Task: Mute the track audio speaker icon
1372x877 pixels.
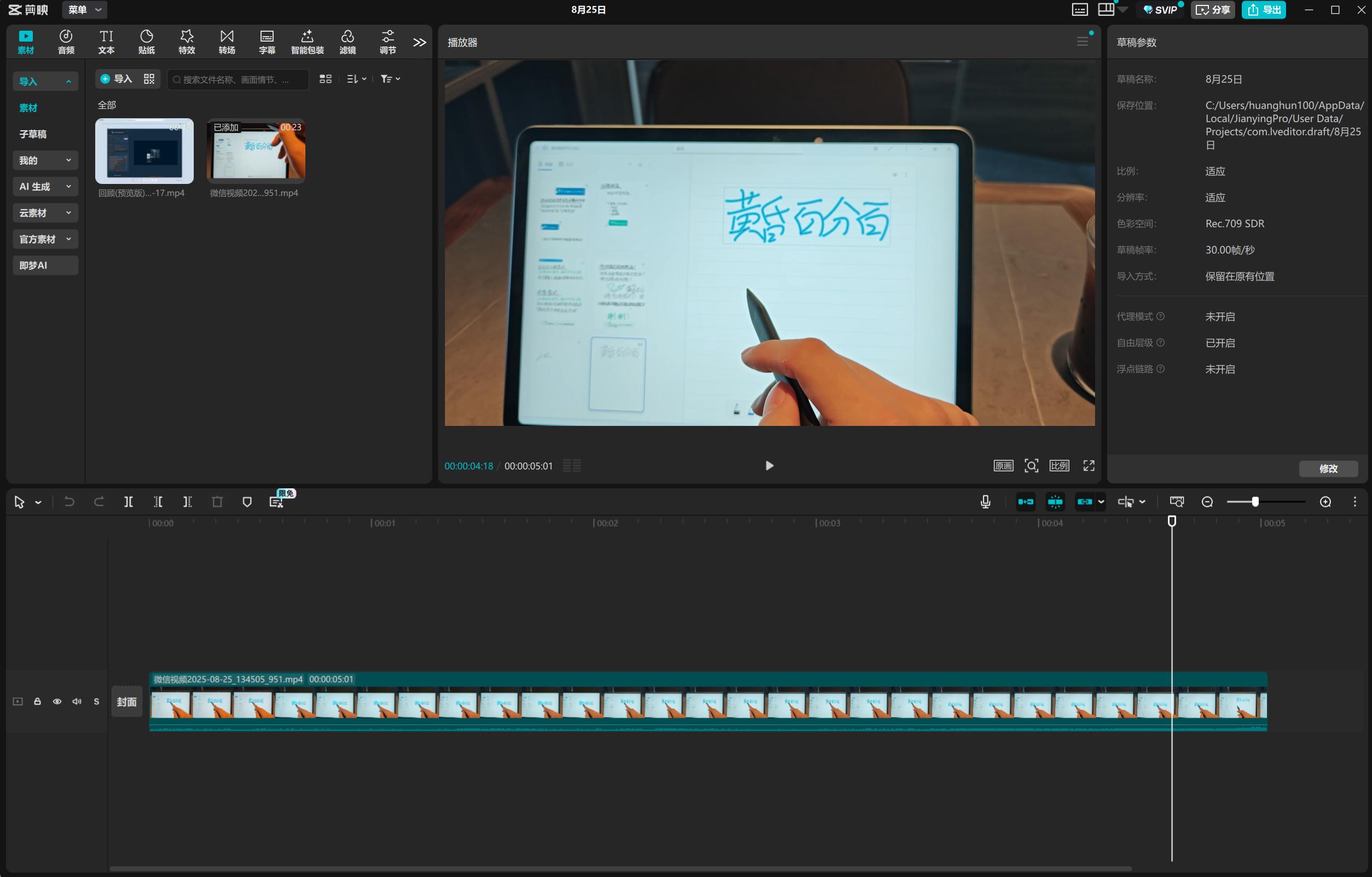Action: (77, 701)
